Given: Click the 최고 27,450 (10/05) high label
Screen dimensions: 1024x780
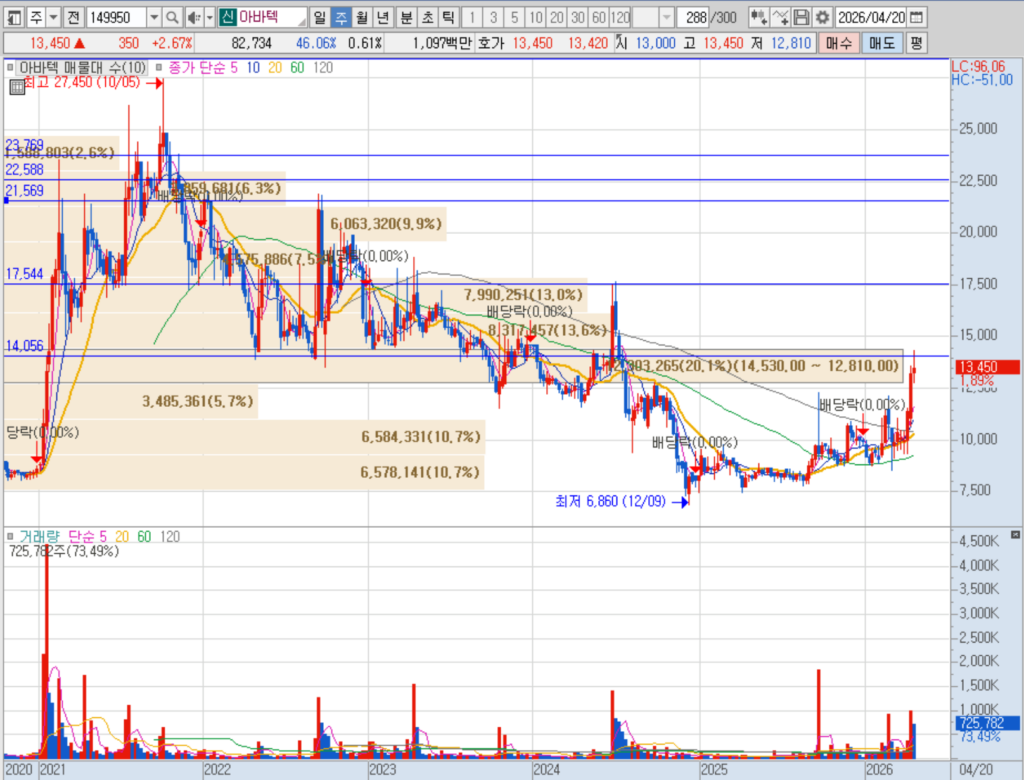Looking at the screenshot, I should pyautogui.click(x=82, y=82).
